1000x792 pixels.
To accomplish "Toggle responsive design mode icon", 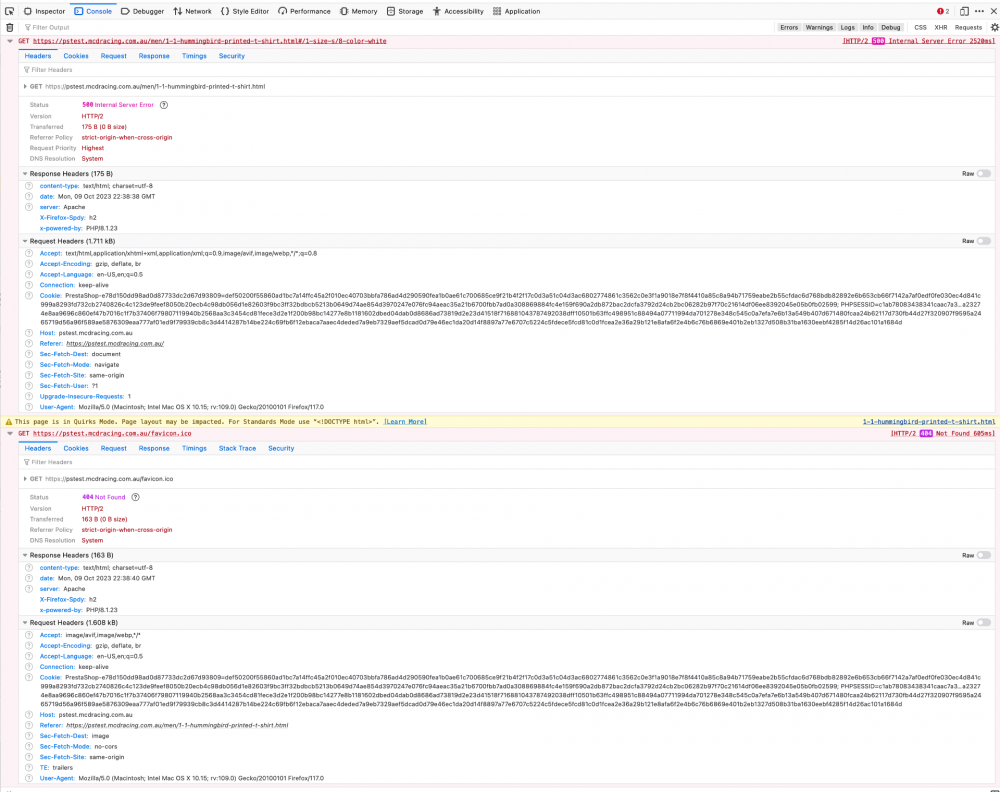I will point(964,11).
